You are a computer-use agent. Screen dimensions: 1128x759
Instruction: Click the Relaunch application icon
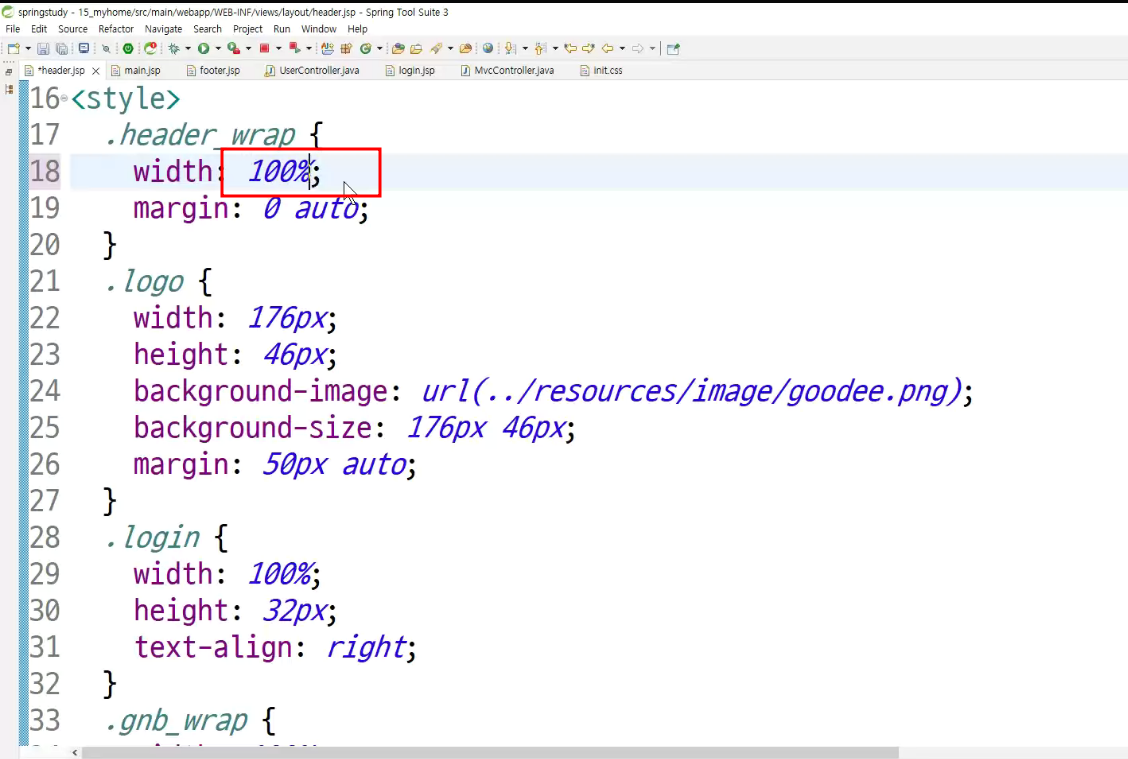[150, 48]
